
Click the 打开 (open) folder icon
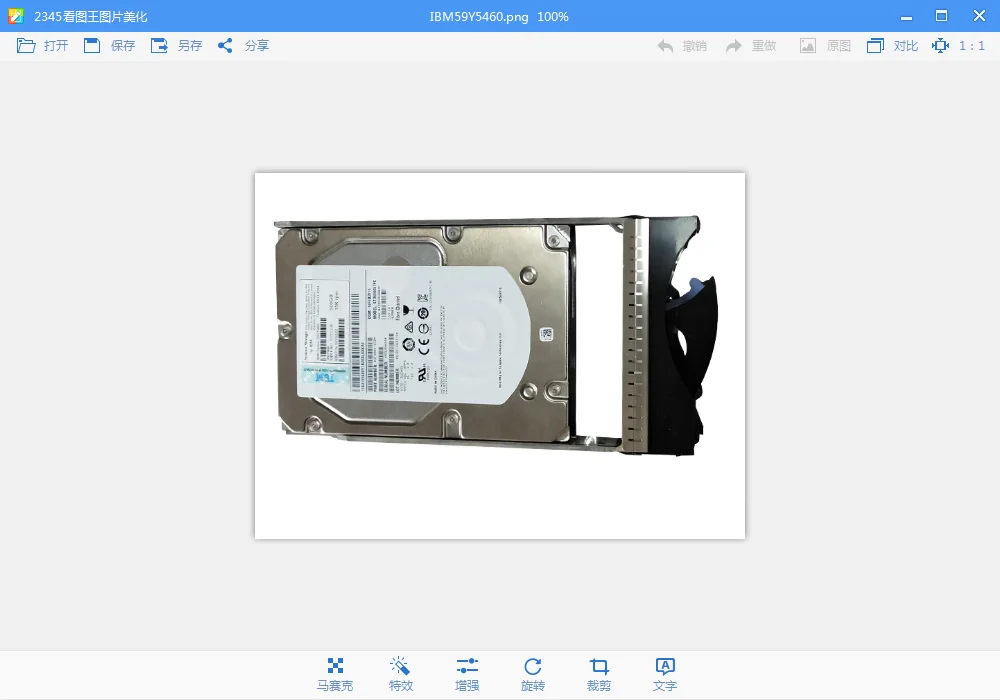pyautogui.click(x=26, y=45)
